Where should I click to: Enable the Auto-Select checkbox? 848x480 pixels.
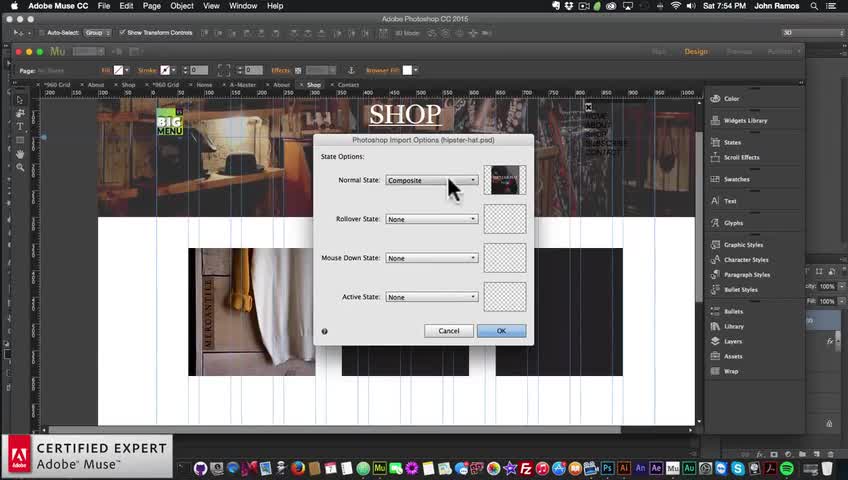(x=42, y=33)
